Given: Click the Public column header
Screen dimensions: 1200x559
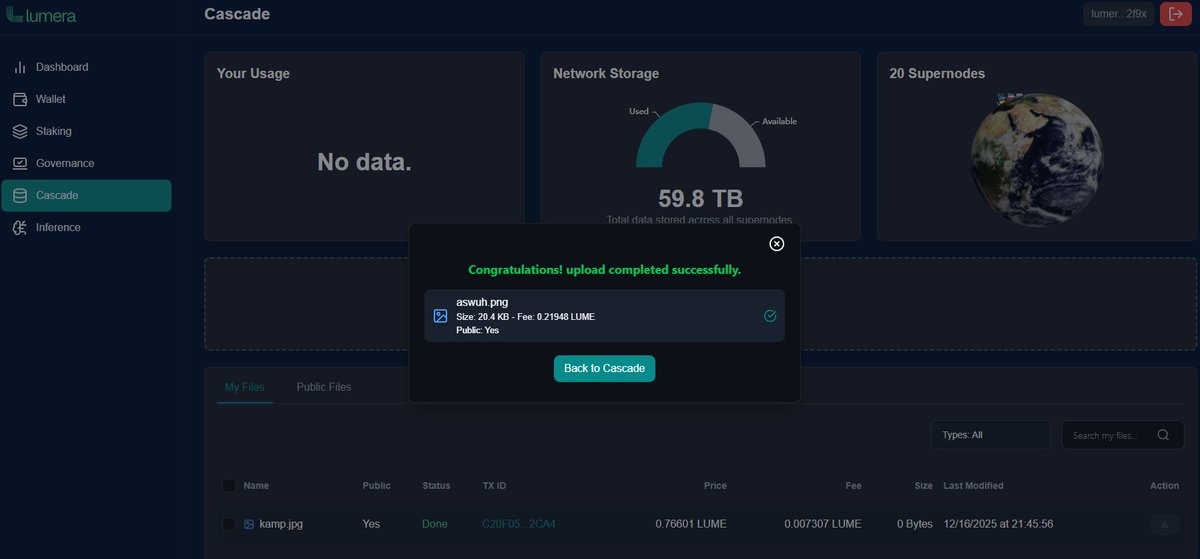Looking at the screenshot, I should point(377,486).
